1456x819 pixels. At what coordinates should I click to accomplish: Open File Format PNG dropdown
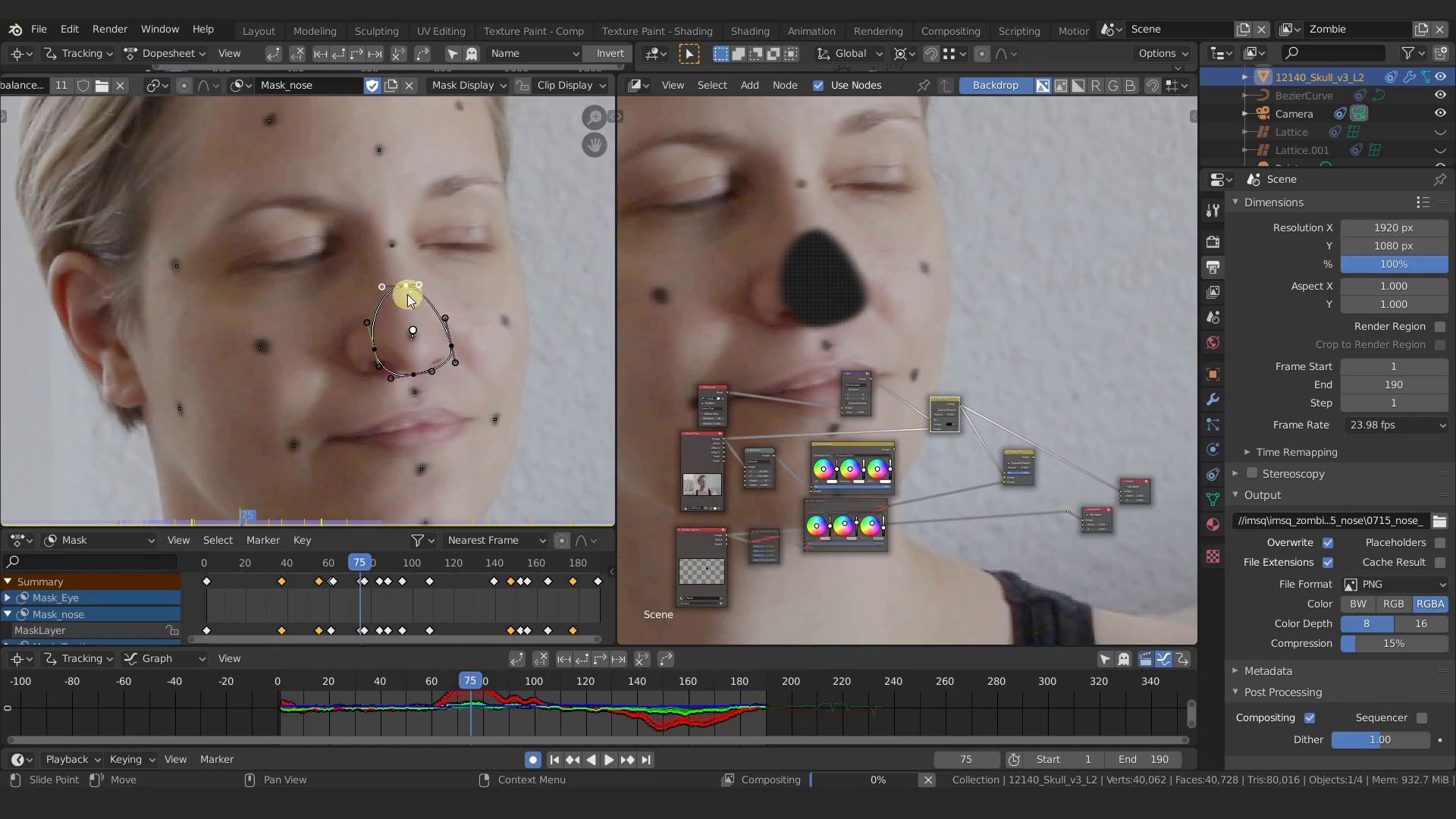click(1395, 585)
